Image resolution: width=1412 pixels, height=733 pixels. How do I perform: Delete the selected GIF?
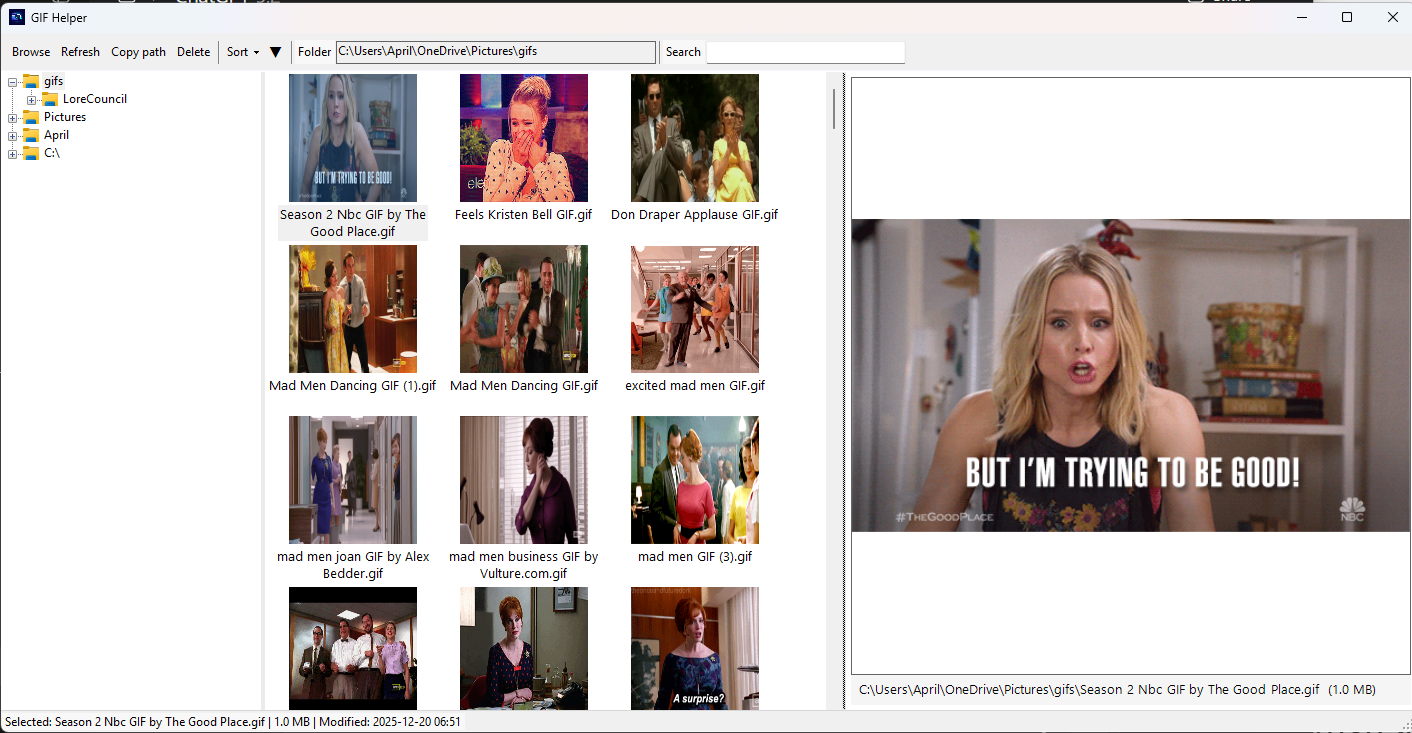[194, 52]
